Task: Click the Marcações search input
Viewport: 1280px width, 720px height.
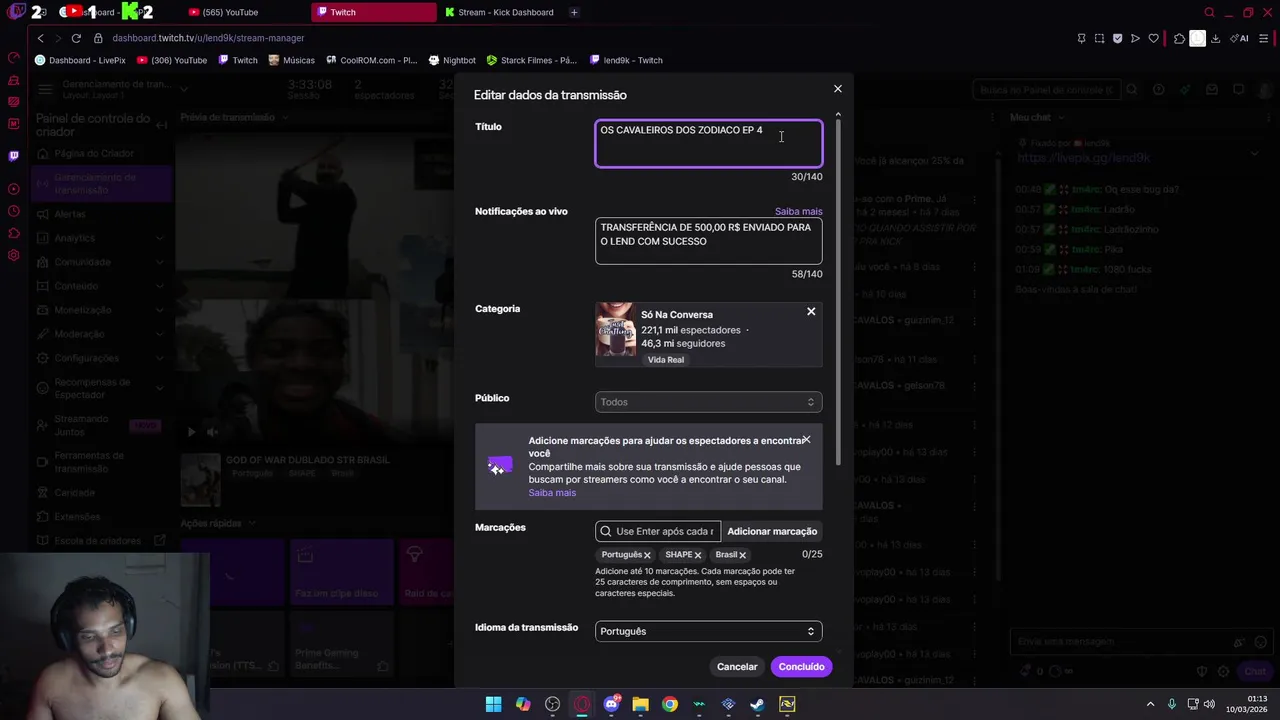Action: tap(657, 531)
